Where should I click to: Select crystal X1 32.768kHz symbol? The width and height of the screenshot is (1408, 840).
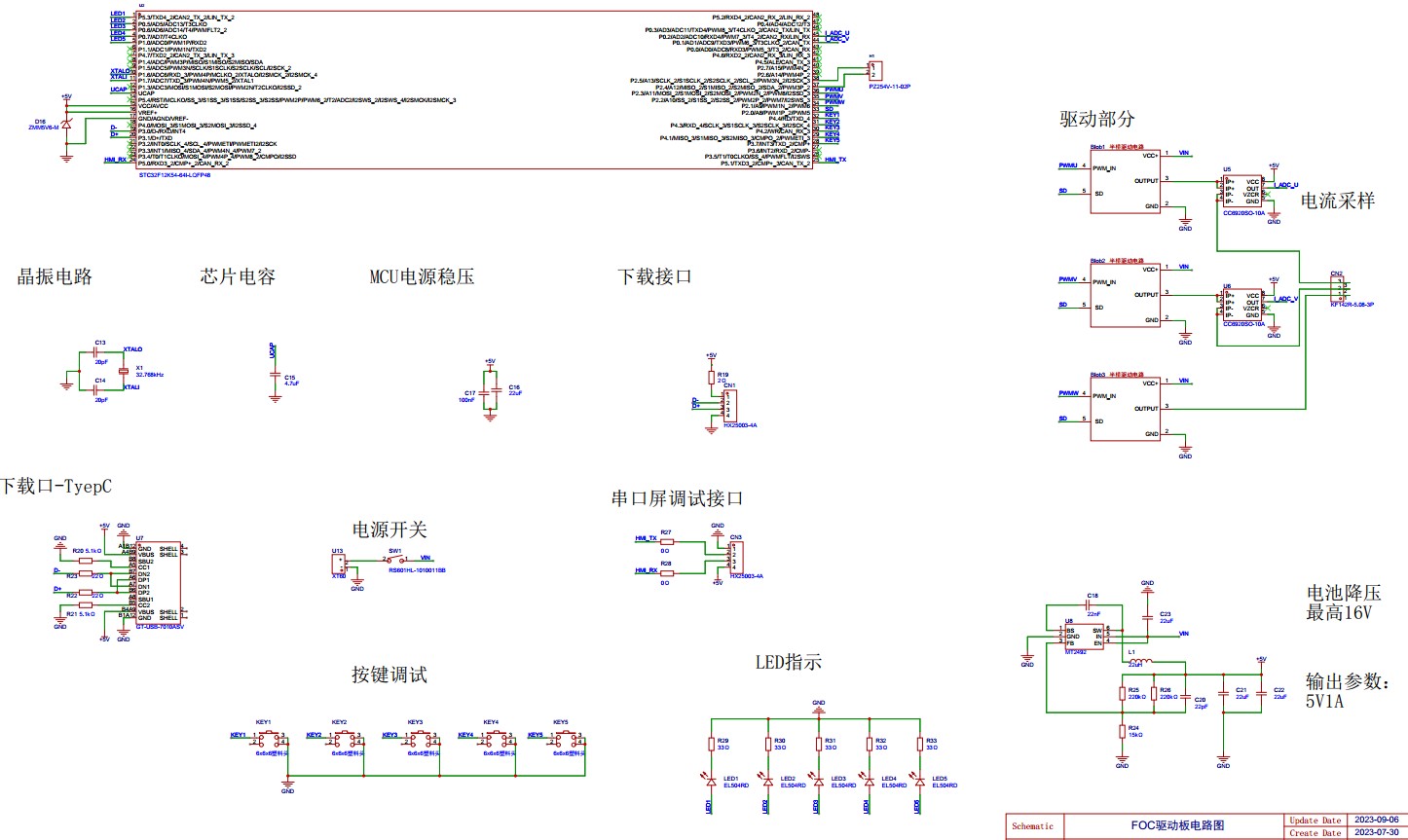coord(123,371)
